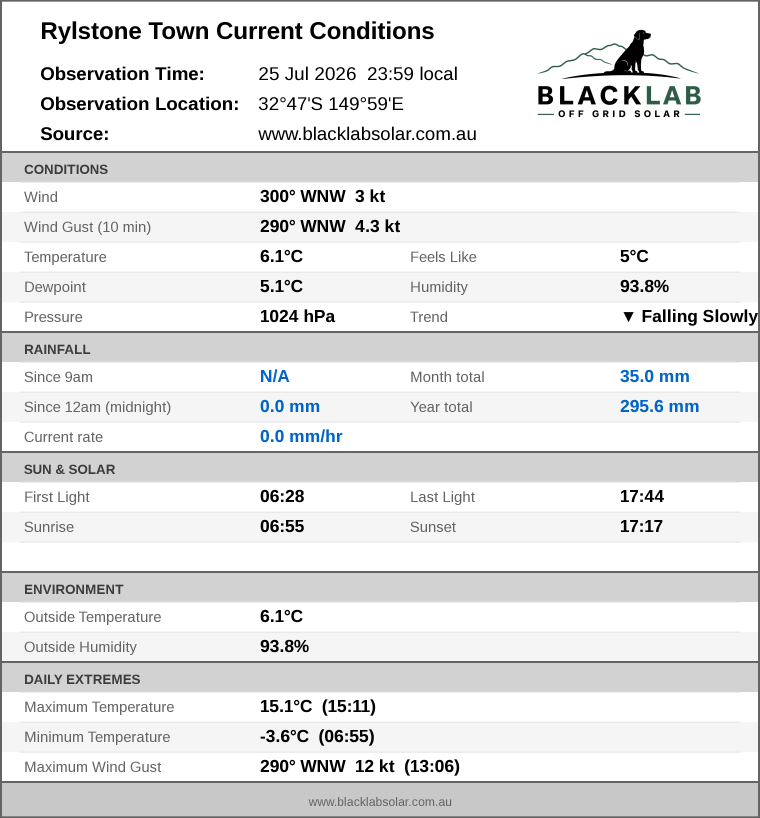The width and height of the screenshot is (760, 818).
Task: Click the Sunset time 17:17
Action: [641, 526]
